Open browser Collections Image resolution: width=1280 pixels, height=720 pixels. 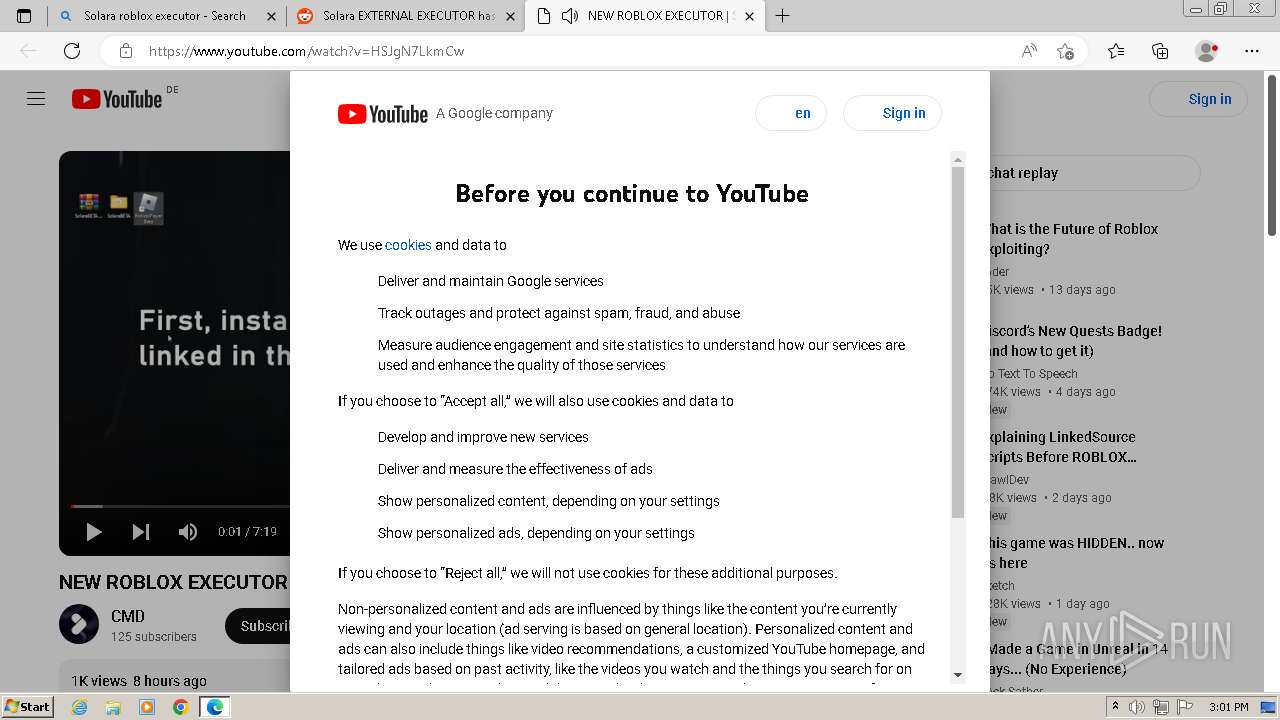coord(1160,51)
